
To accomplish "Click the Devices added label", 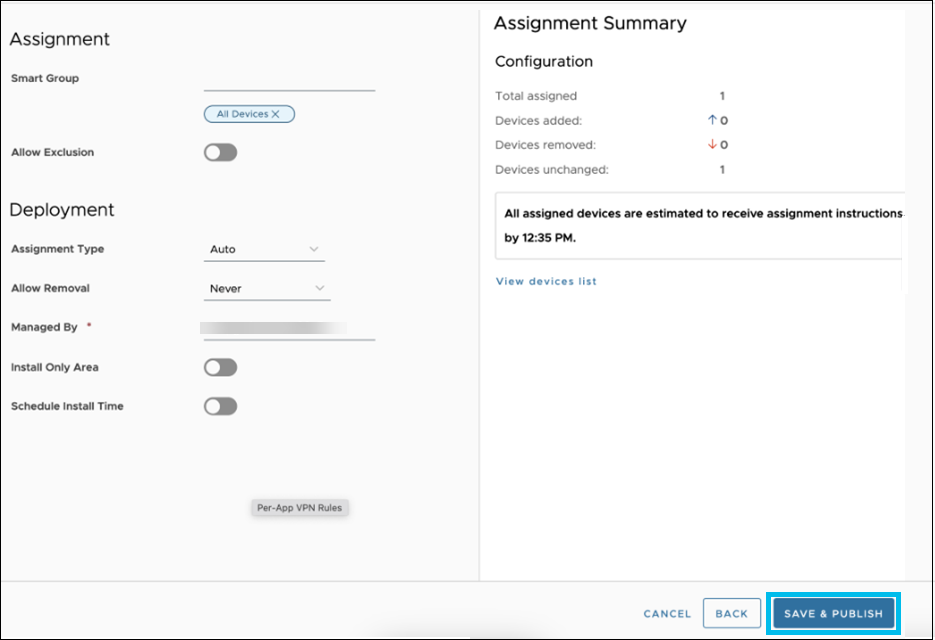I will (x=538, y=120).
